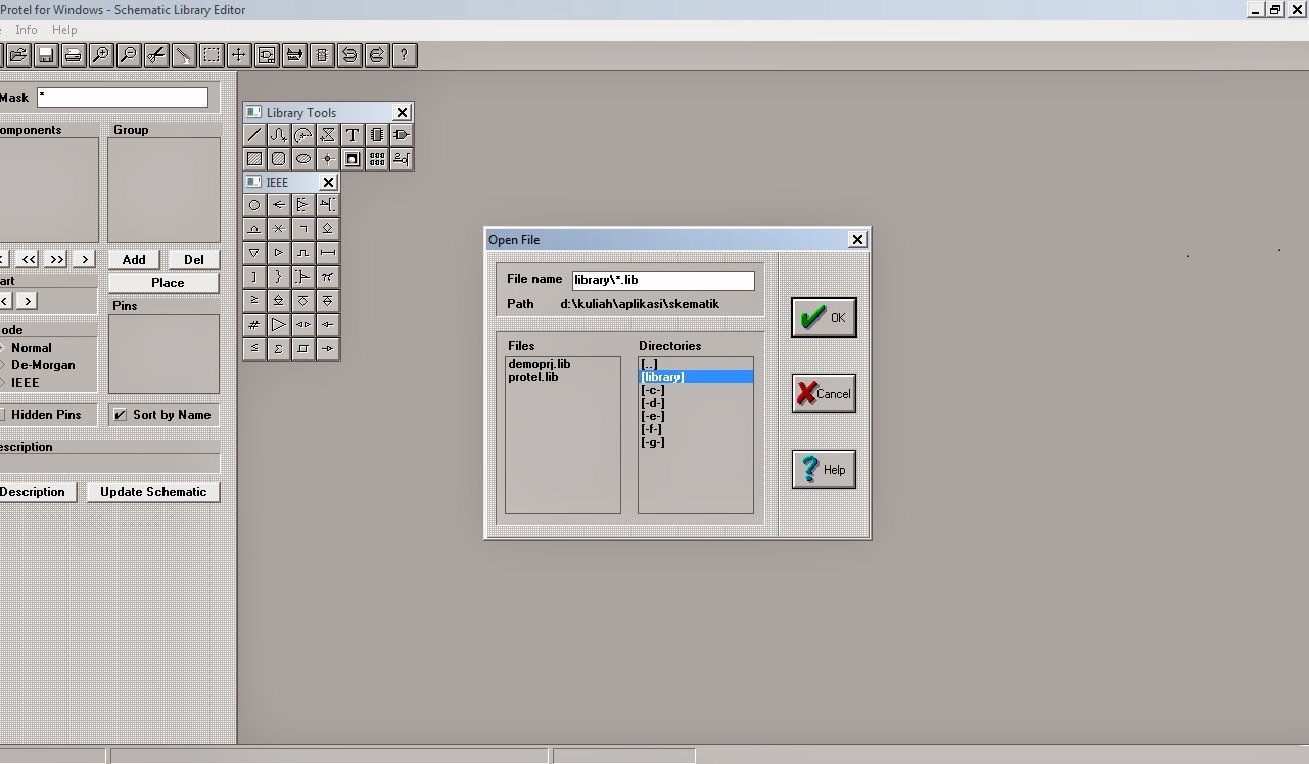Select the Text tool in Library Tools
Image resolution: width=1309 pixels, height=764 pixels.
point(353,134)
